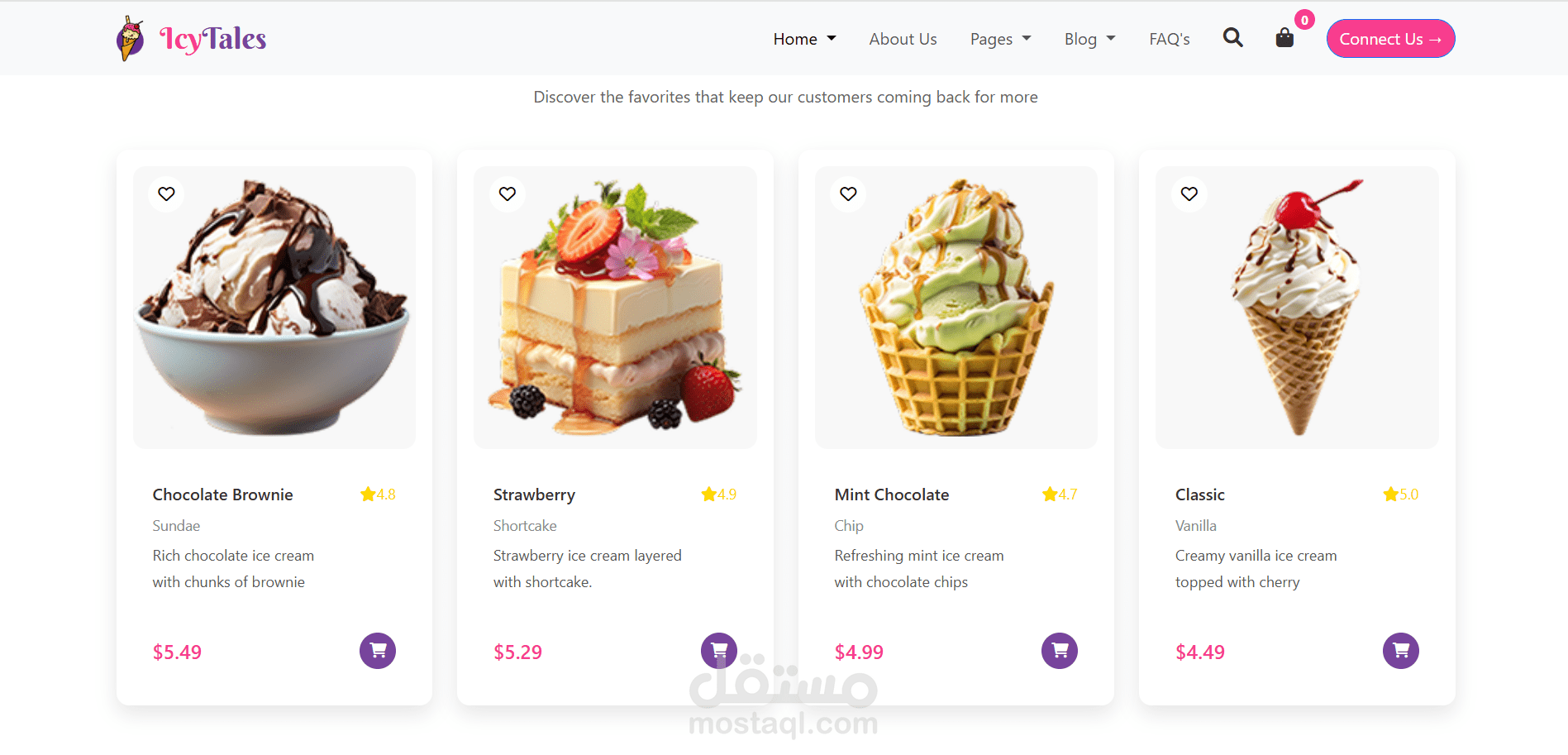Add Mint Chocolate Chip to cart
Image resolution: width=1568 pixels, height=755 pixels.
click(1060, 651)
